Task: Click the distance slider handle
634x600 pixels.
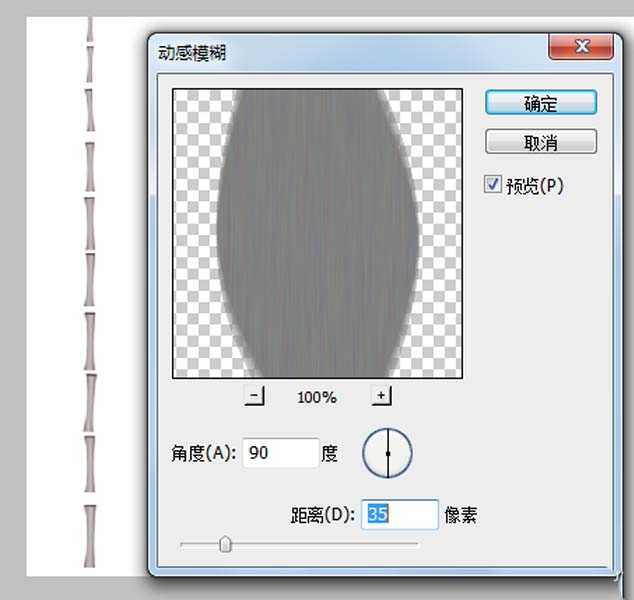Action: (x=225, y=544)
